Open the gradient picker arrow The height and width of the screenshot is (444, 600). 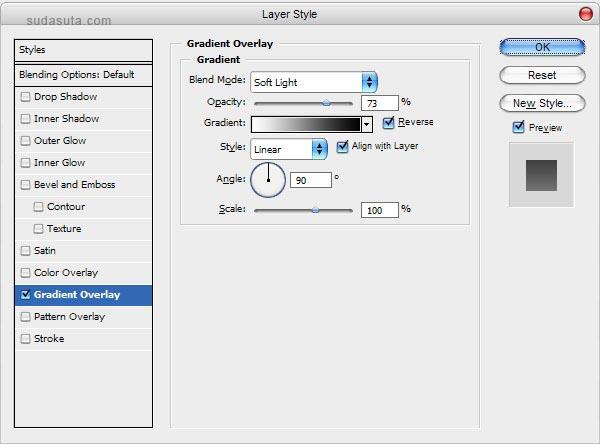click(367, 124)
